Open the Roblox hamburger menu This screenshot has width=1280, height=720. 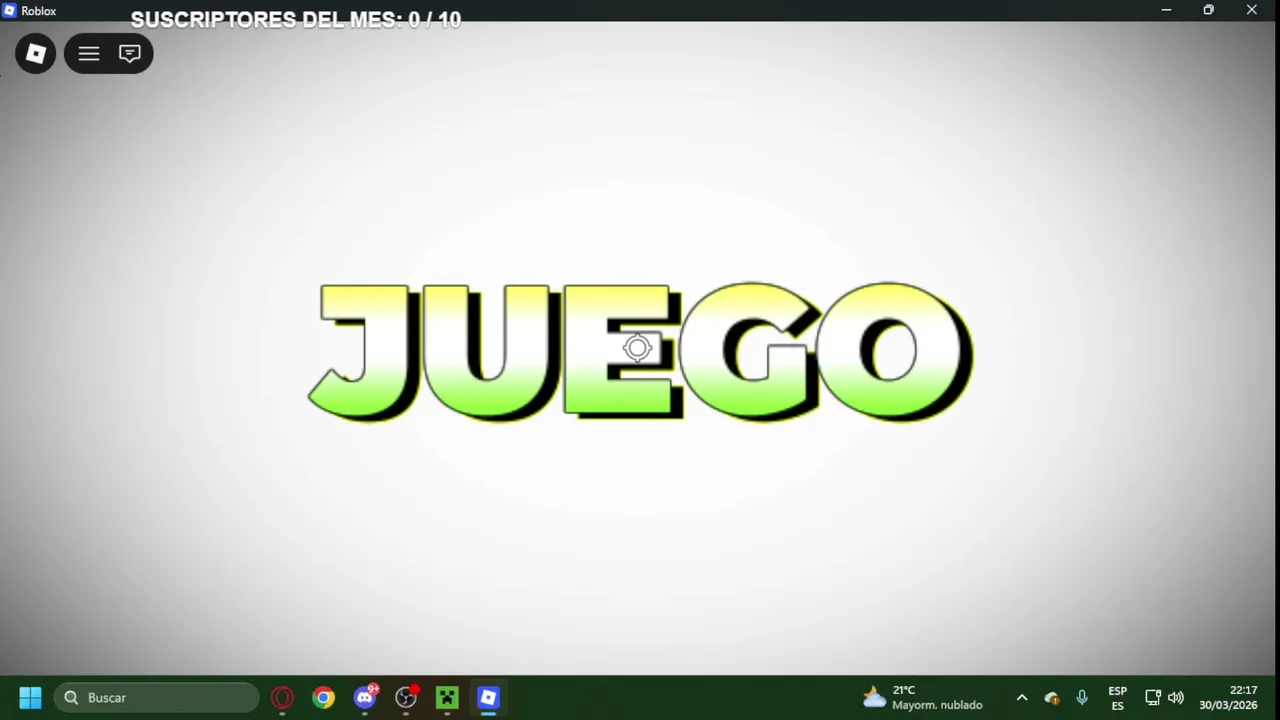tap(89, 54)
